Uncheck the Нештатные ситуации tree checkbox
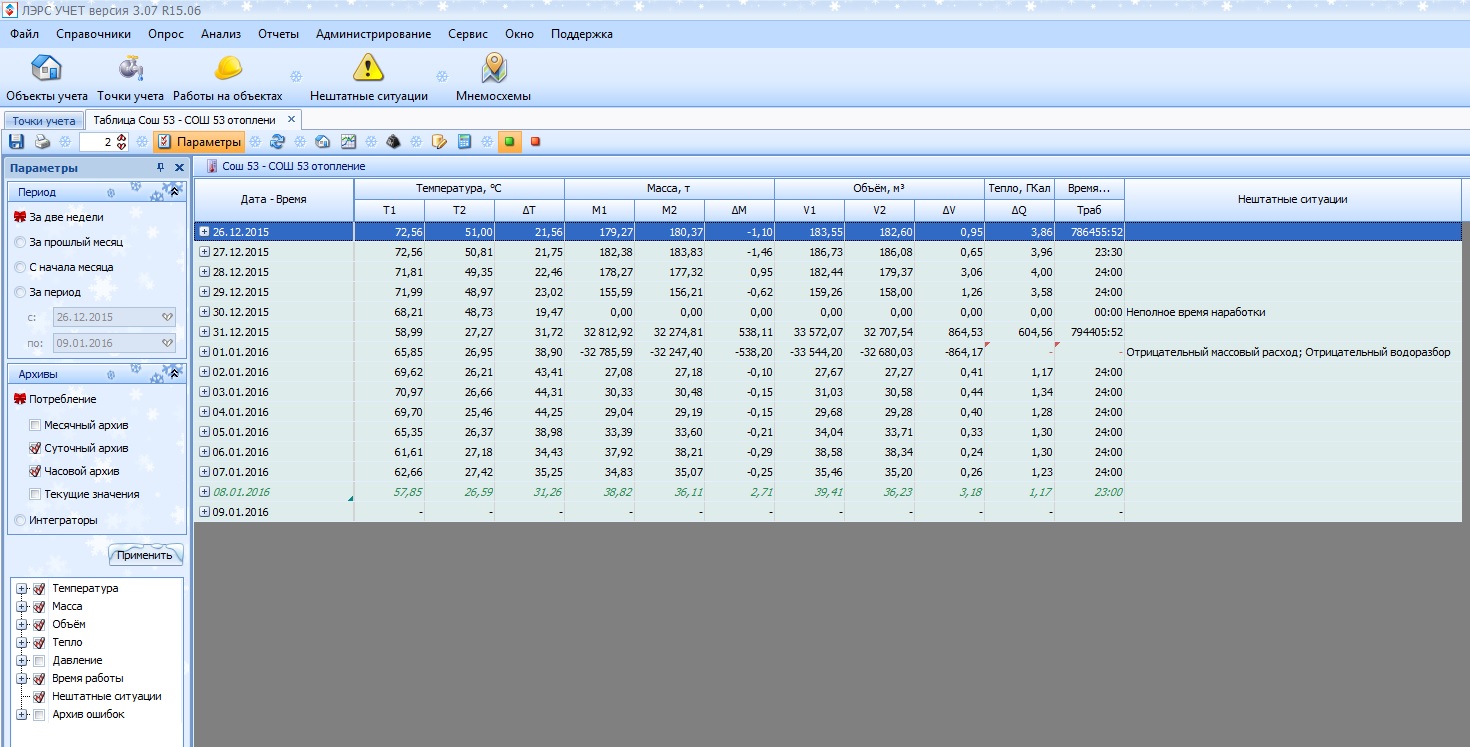 39,697
